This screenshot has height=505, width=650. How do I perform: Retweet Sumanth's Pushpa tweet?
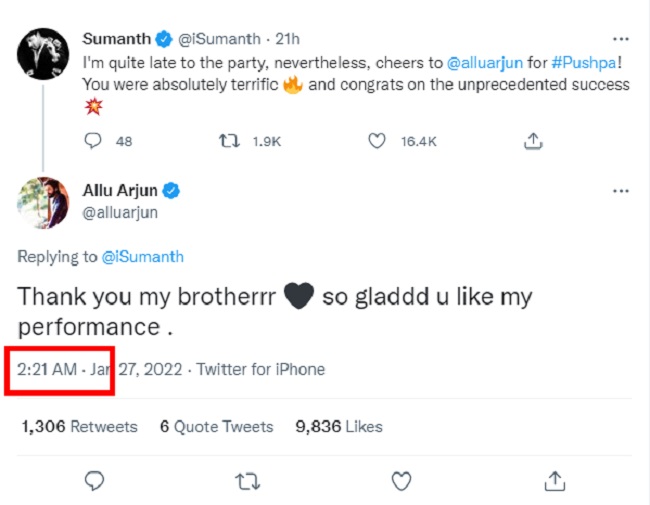229,141
